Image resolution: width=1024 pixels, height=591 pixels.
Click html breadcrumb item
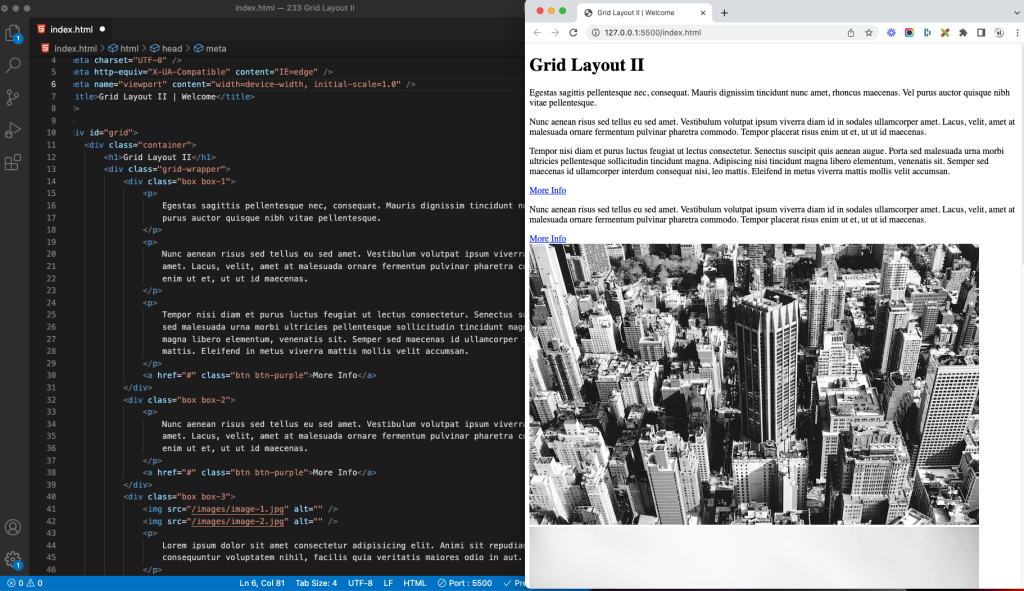pyautogui.click(x=124, y=48)
